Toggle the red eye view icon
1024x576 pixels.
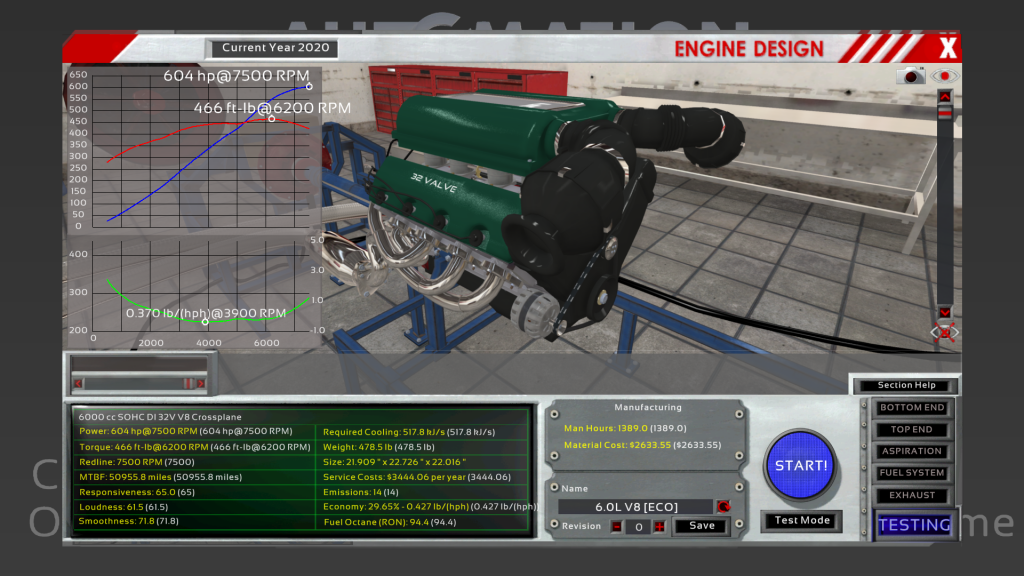tap(944, 76)
